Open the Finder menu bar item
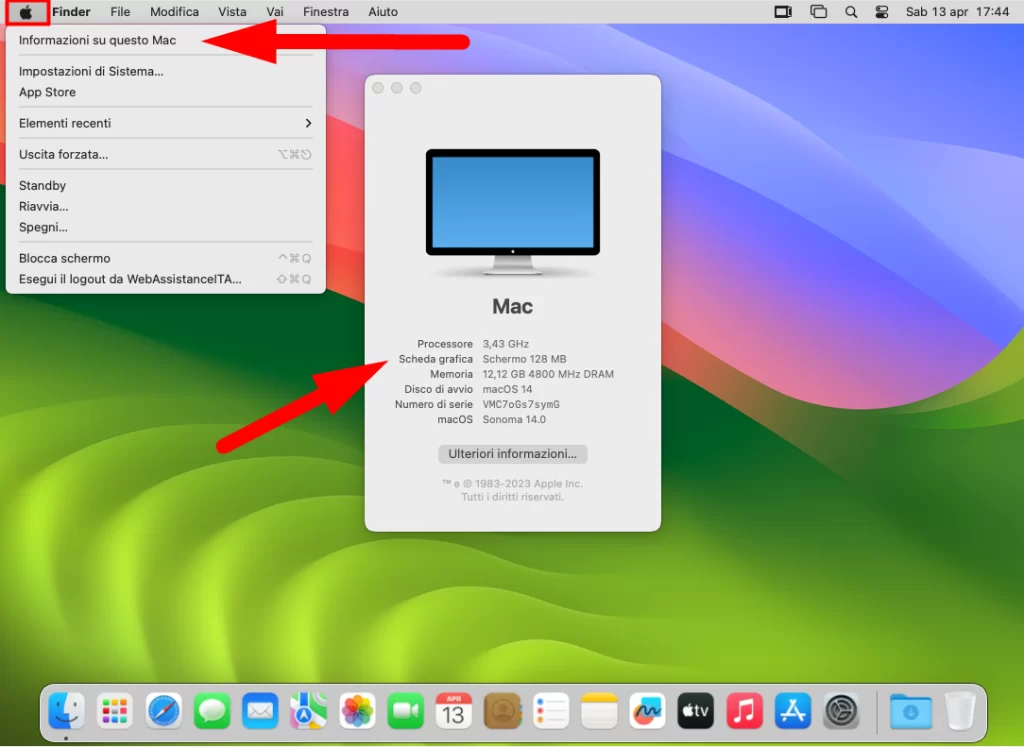The image size is (1024, 747). (71, 12)
